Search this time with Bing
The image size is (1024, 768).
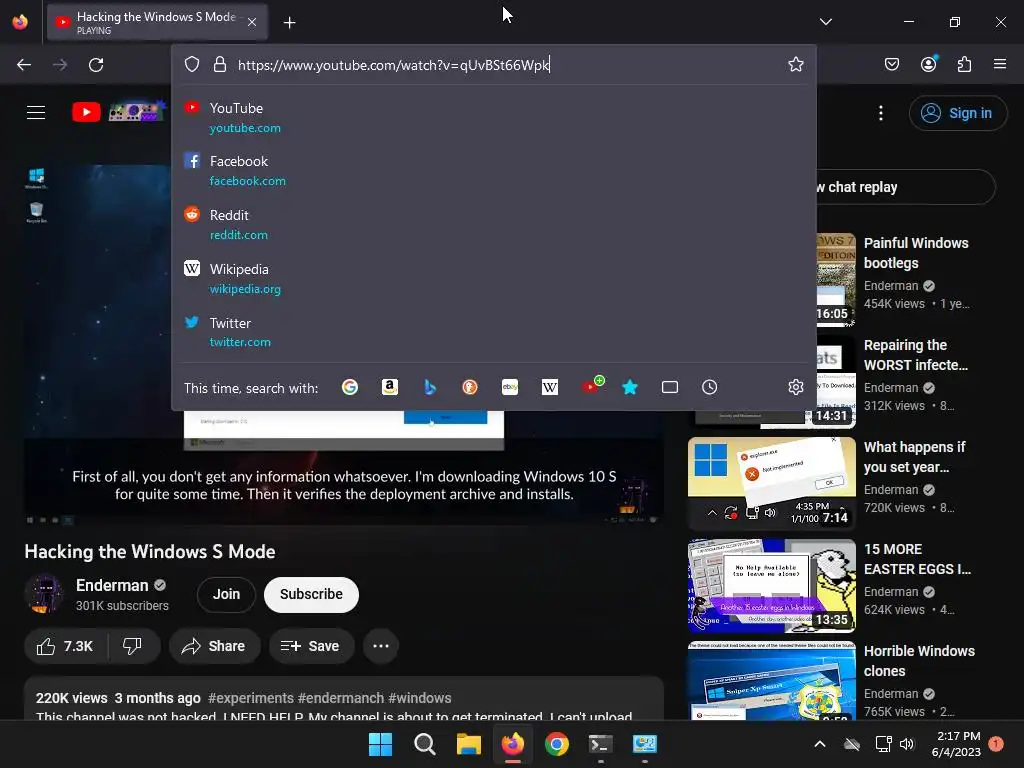coord(430,387)
